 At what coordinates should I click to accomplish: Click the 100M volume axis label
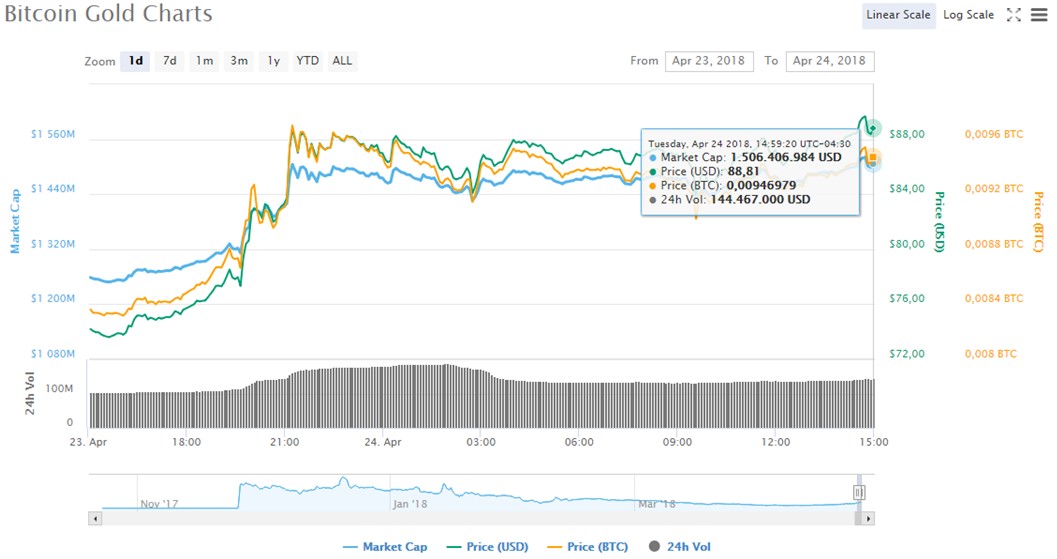pyautogui.click(x=59, y=388)
